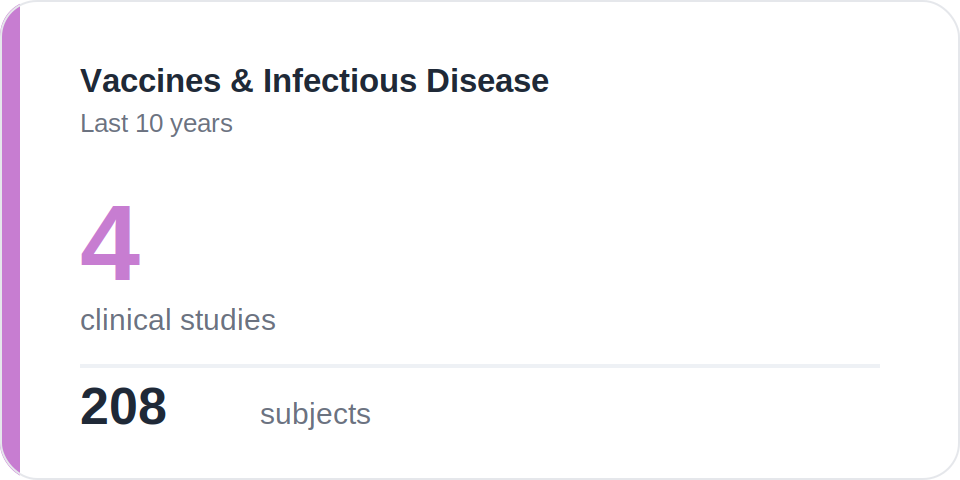The image size is (960, 480).
Task: Click the Vaccines & Infectious Disease card heading
Action: (x=314, y=81)
